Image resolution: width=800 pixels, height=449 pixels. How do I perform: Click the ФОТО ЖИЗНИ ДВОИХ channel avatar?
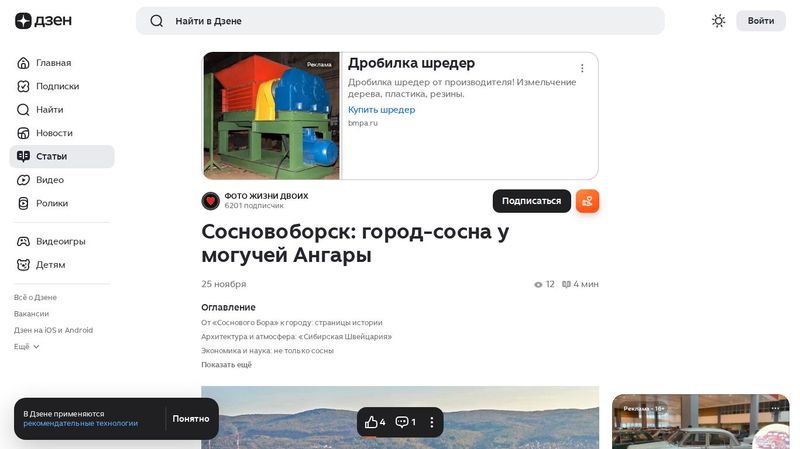tap(210, 201)
